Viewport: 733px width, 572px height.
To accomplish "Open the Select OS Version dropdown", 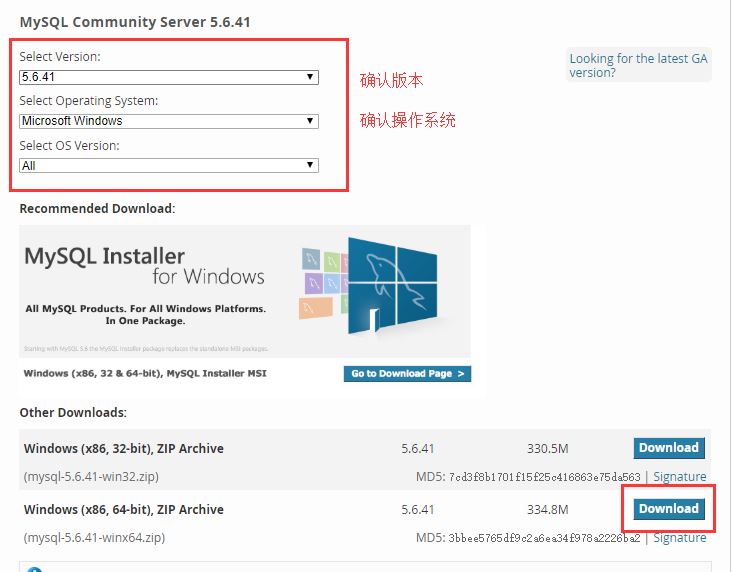I will click(x=169, y=165).
